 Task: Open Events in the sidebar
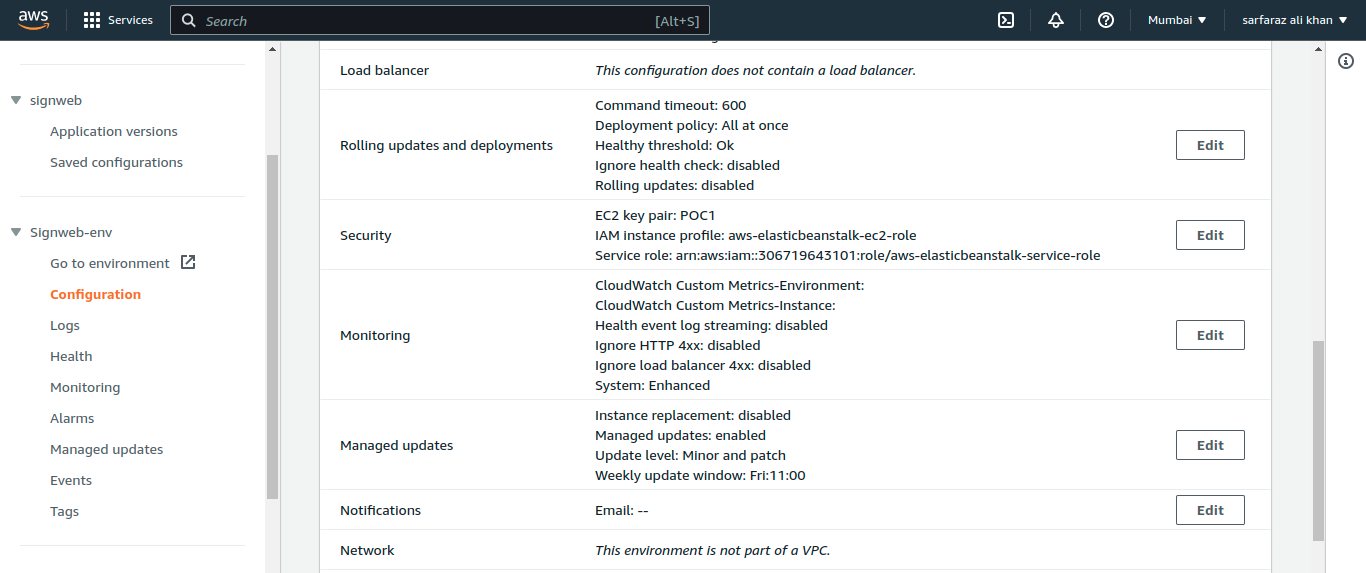pyautogui.click(x=71, y=480)
